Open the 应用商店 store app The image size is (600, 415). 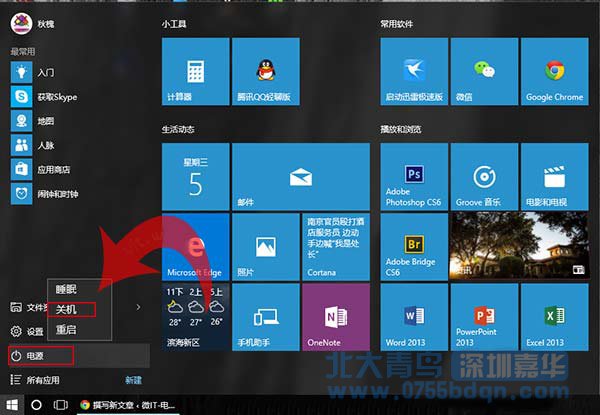(41, 169)
